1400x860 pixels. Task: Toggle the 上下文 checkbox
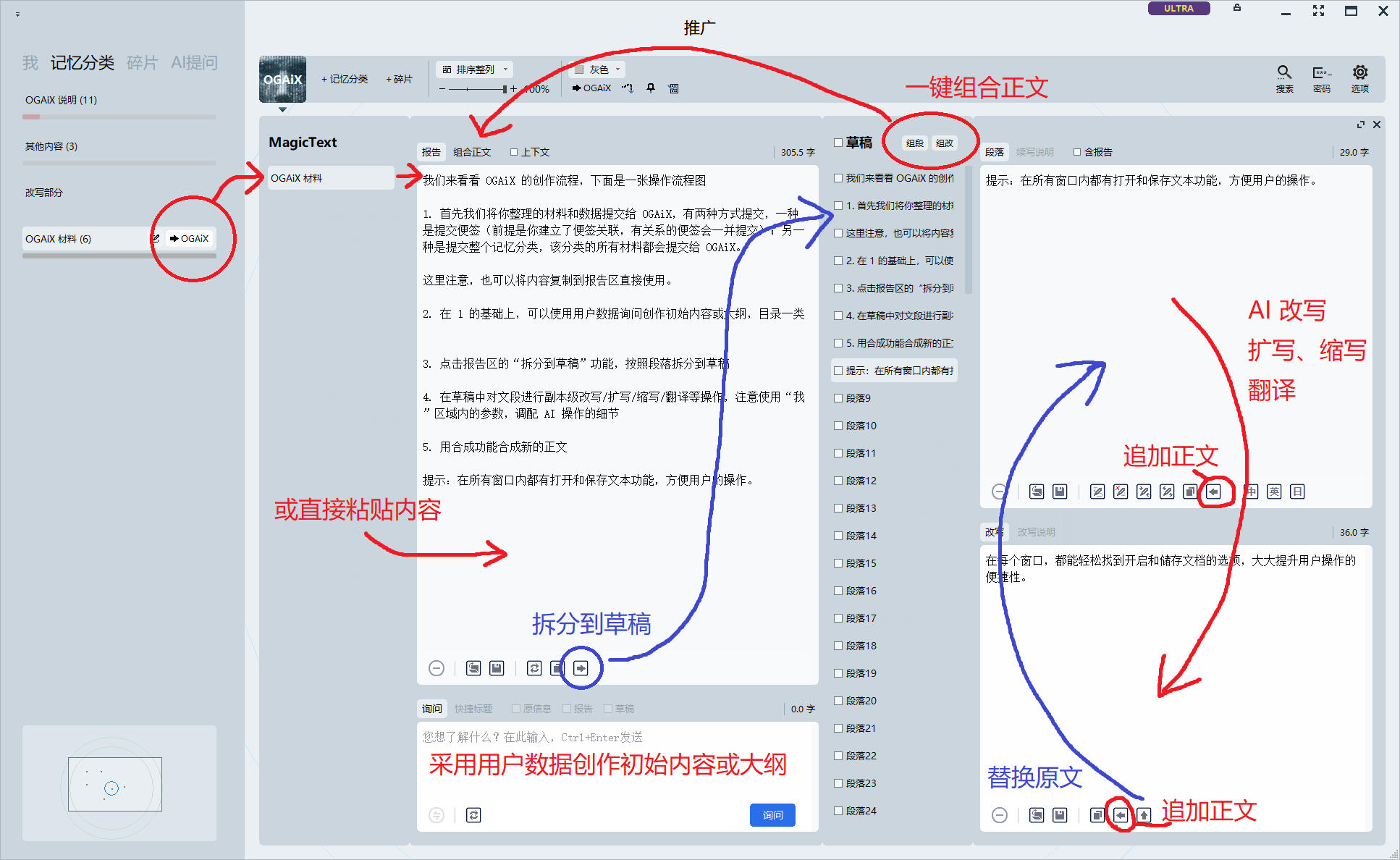514,152
